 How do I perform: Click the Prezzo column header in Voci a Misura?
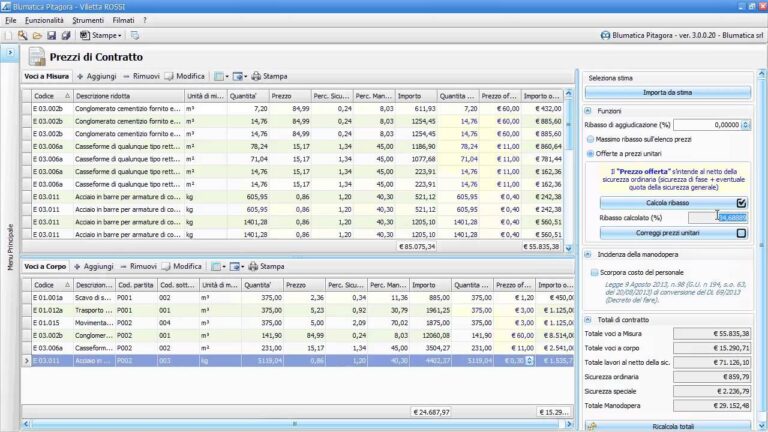(289, 96)
